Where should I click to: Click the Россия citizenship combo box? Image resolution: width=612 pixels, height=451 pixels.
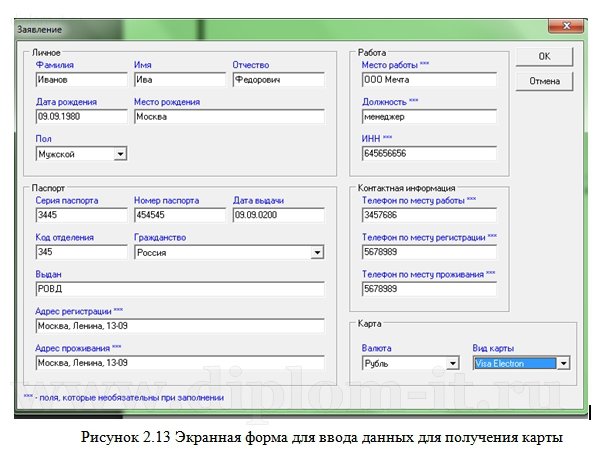229,253
